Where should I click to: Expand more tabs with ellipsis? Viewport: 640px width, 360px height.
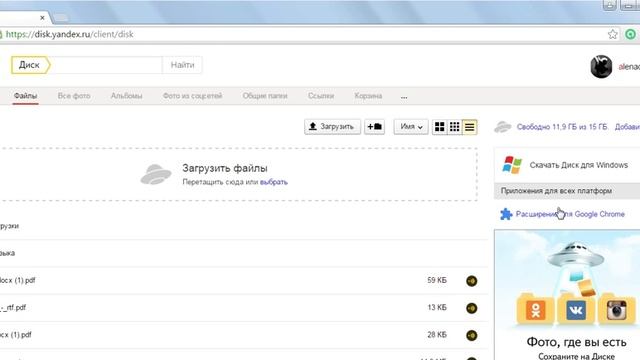[404, 97]
